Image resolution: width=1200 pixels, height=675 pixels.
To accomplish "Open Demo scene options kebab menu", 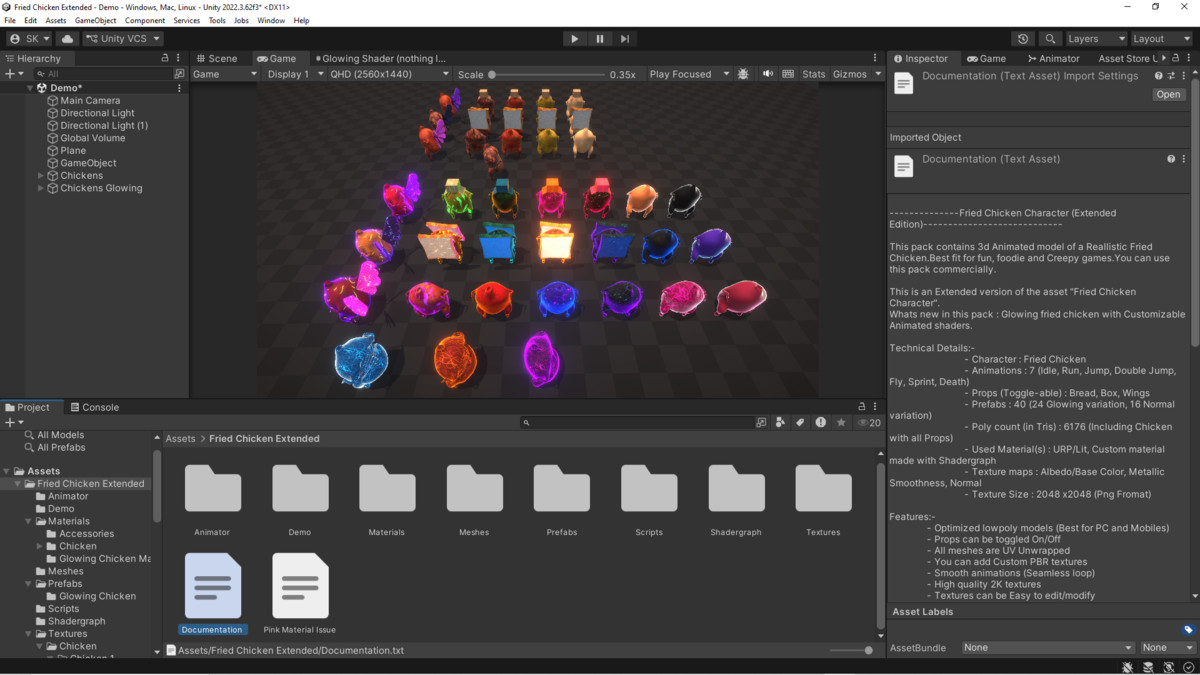I will (x=180, y=88).
